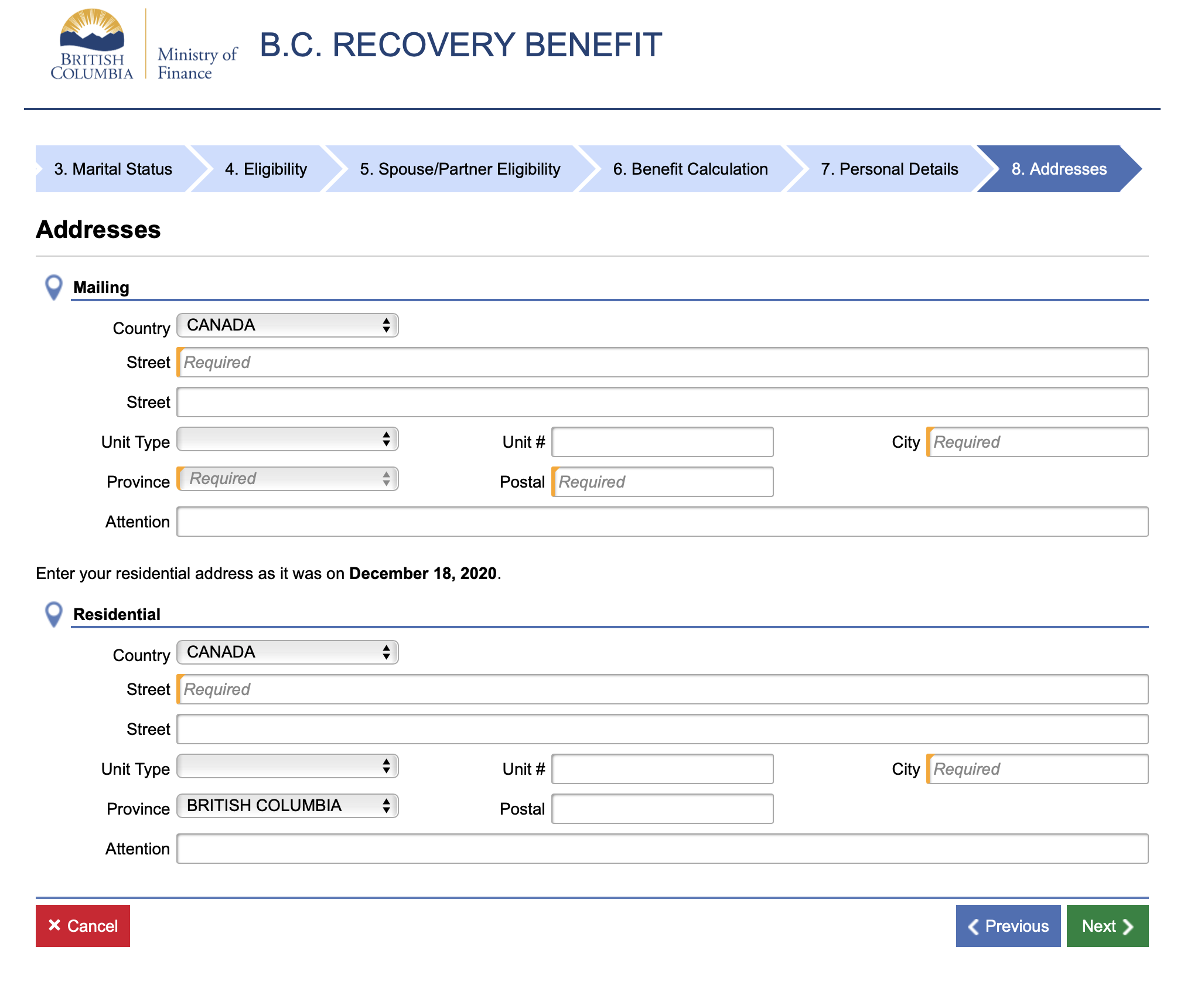Cancel the application
This screenshot has width=1184, height=1008.
(83, 926)
